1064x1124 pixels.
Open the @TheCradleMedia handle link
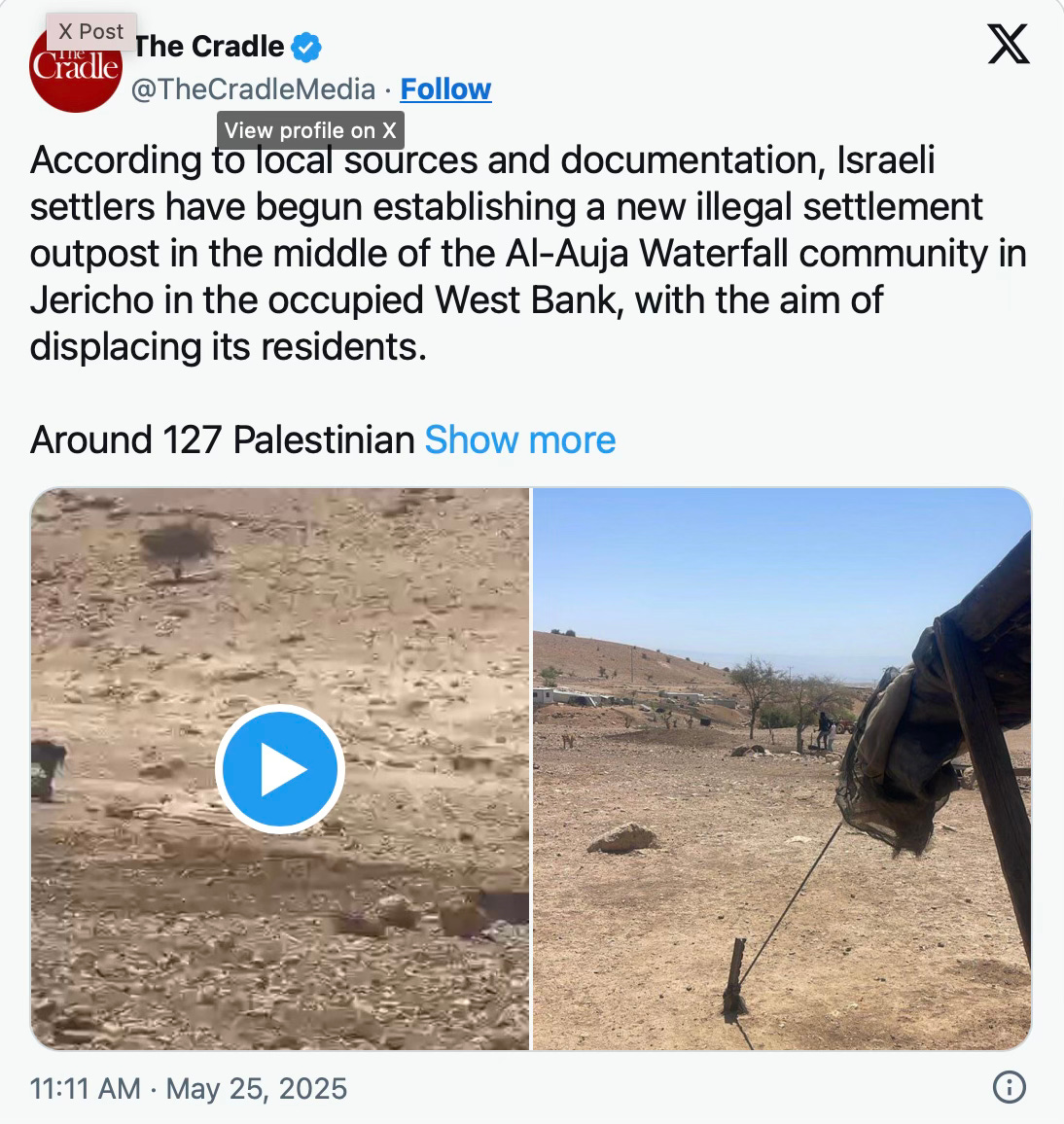(253, 88)
